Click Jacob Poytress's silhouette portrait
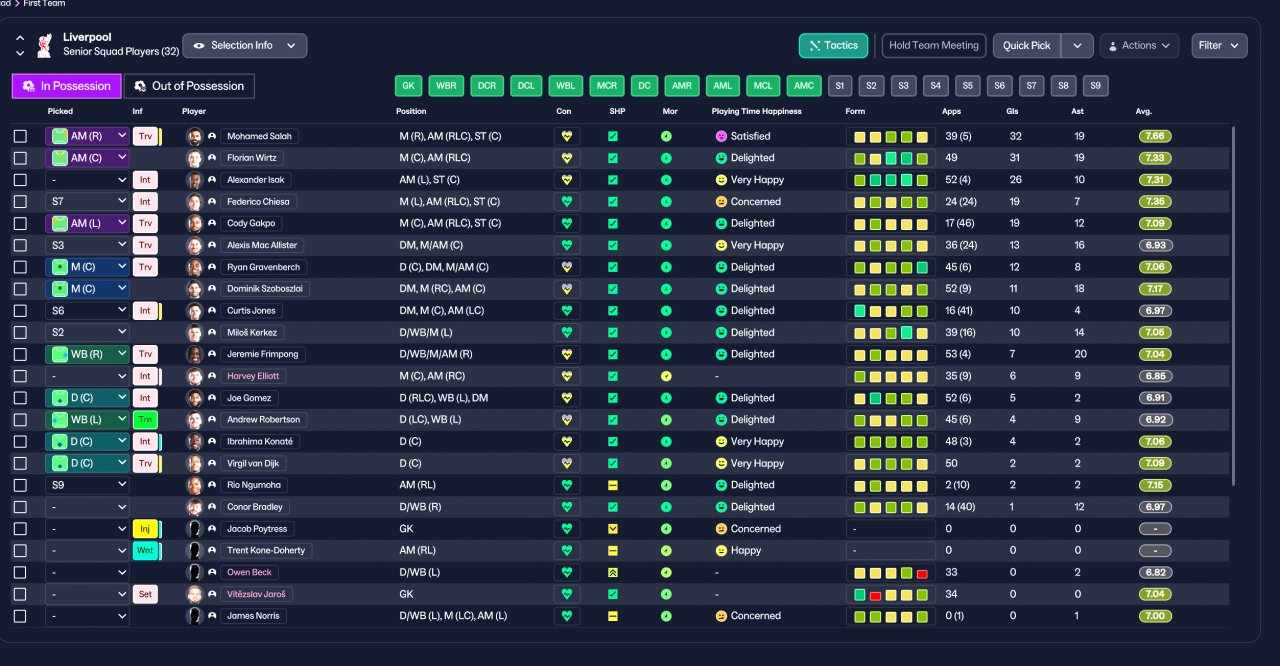This screenshot has width=1280, height=666. pos(194,529)
